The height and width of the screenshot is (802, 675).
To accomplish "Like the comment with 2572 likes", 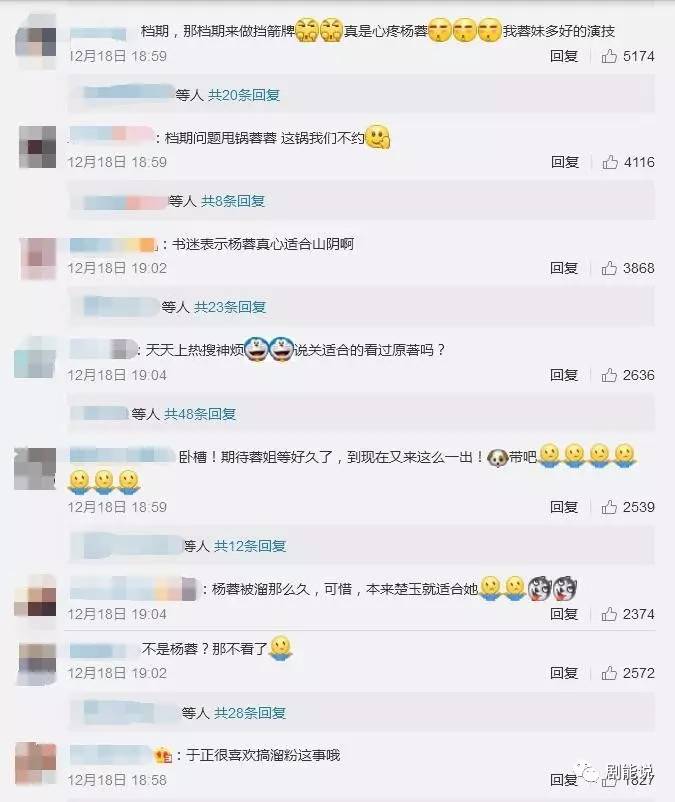I will point(609,673).
